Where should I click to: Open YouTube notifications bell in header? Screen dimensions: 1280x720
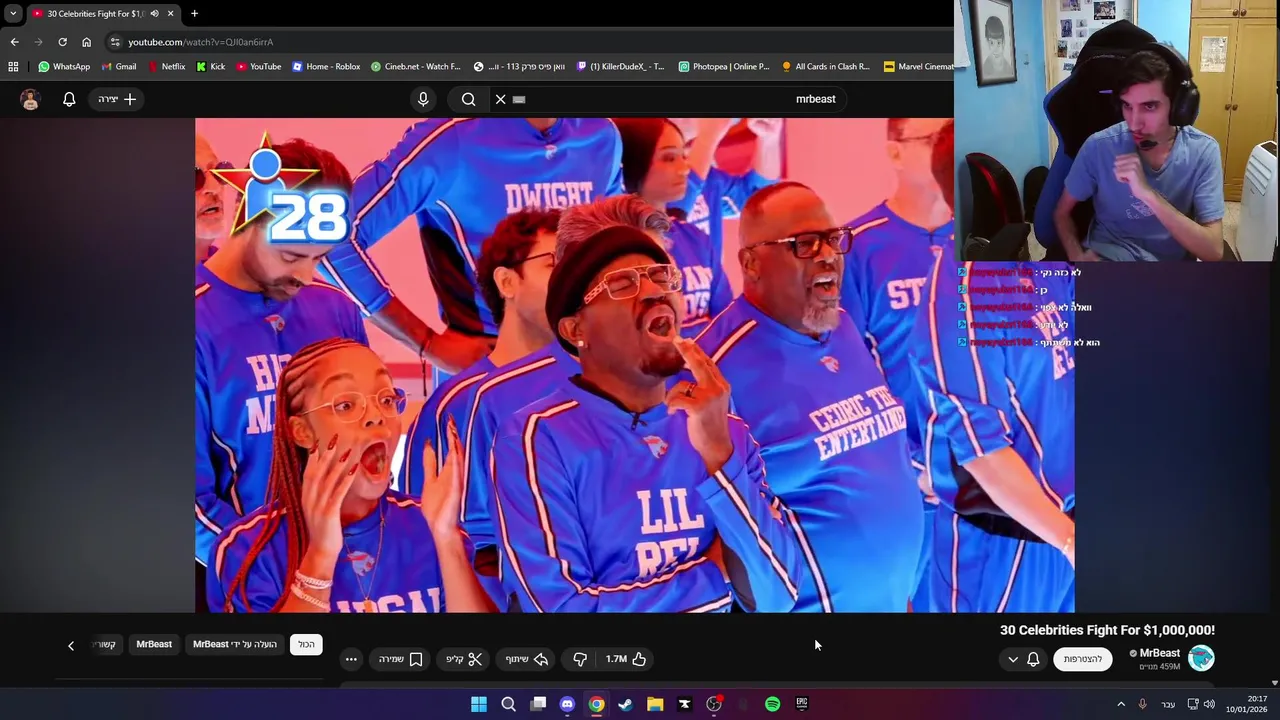(x=69, y=99)
